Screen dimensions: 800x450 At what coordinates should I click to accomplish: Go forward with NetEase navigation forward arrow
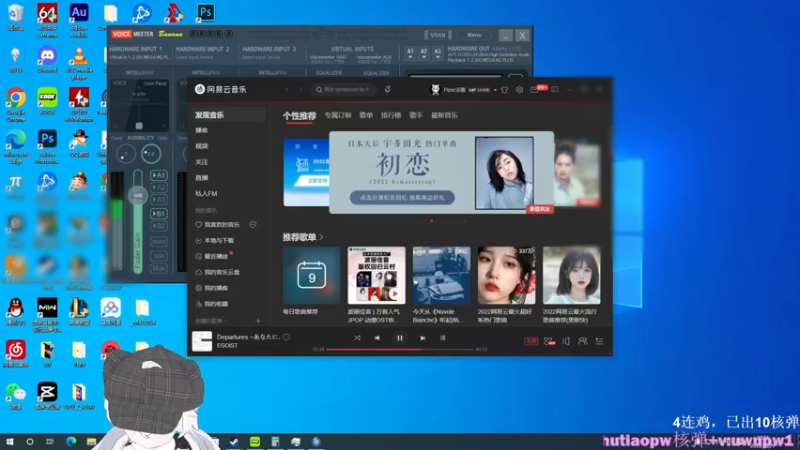click(301, 90)
